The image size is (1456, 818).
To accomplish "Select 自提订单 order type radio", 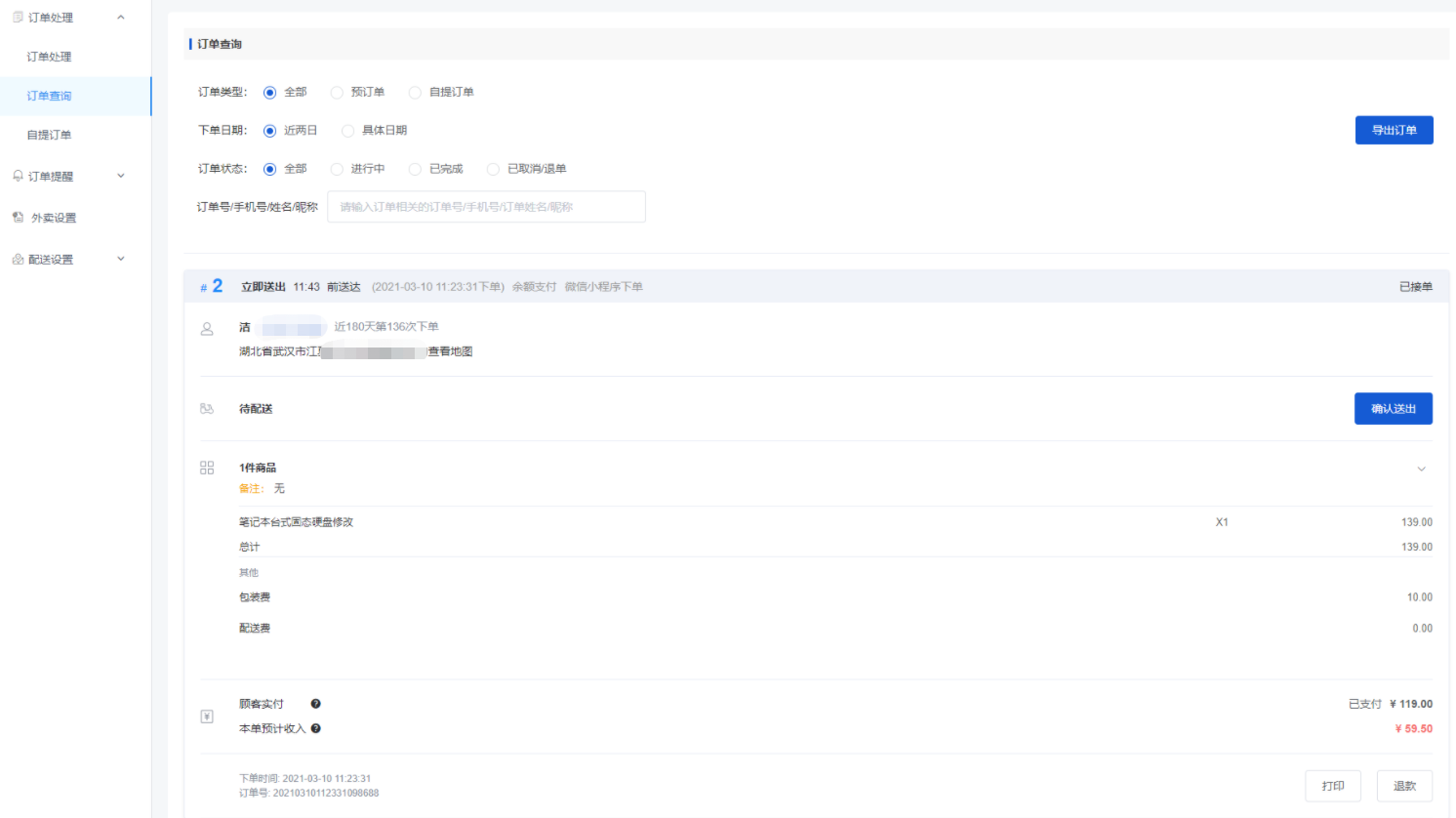I will click(415, 92).
